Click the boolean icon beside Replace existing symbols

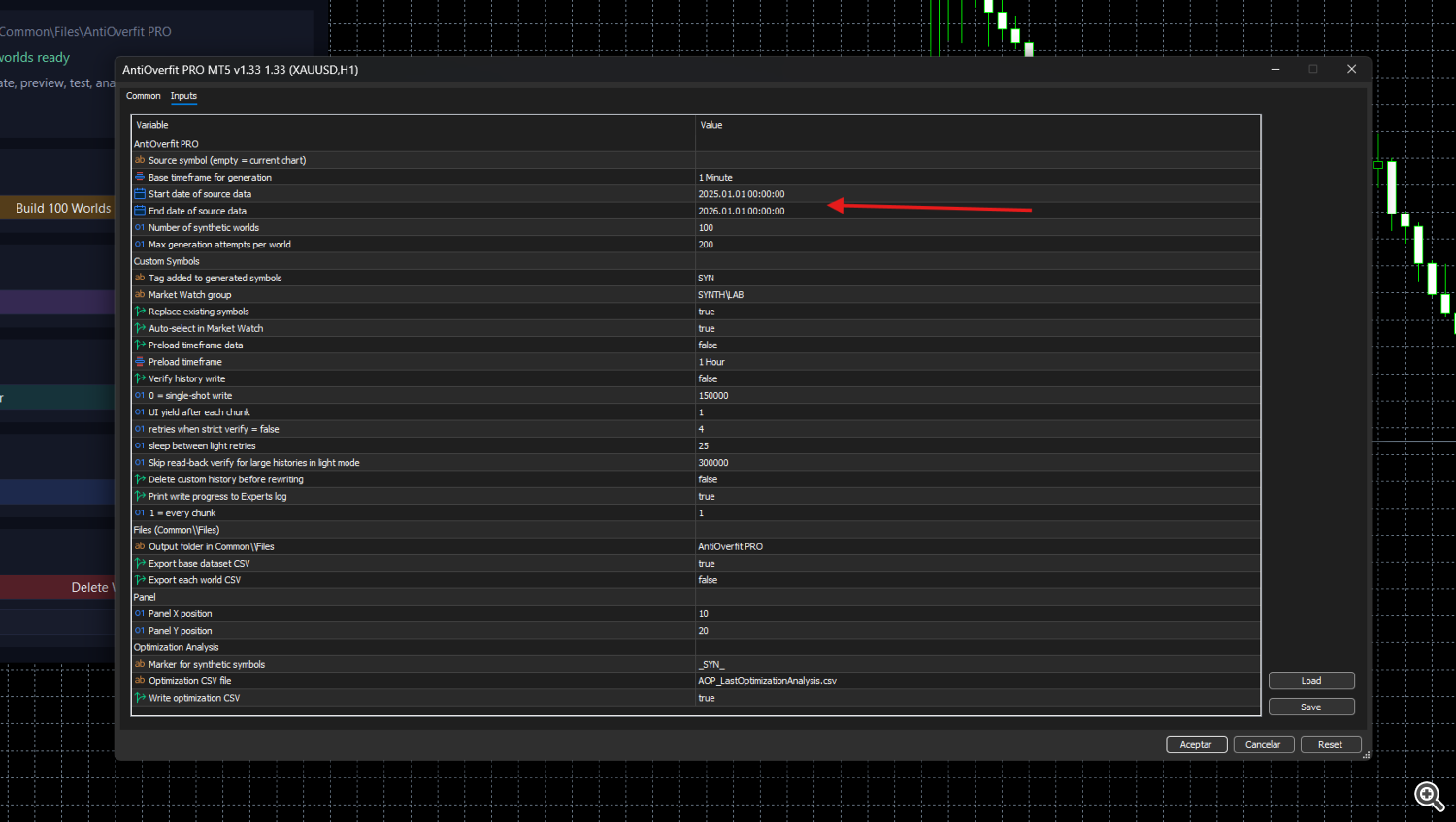140,312
